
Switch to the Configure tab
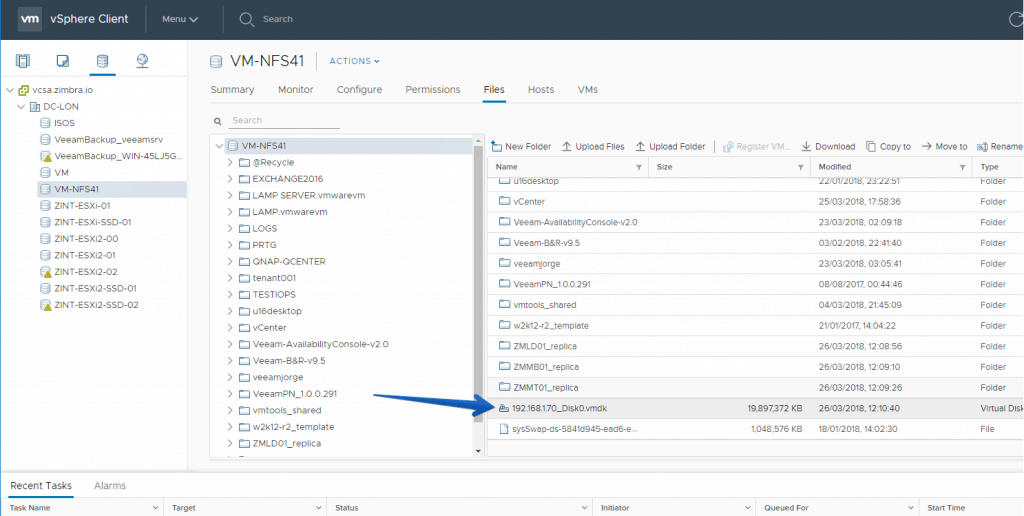359,89
